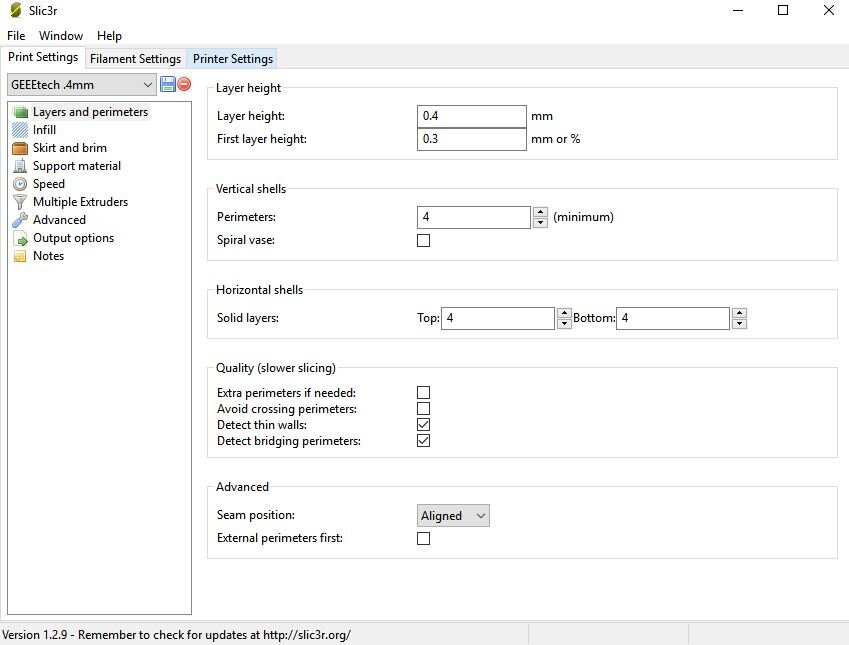Viewport: 849px width, 645px height.
Task: Open the Seam position dropdown
Action: pyautogui.click(x=453, y=516)
